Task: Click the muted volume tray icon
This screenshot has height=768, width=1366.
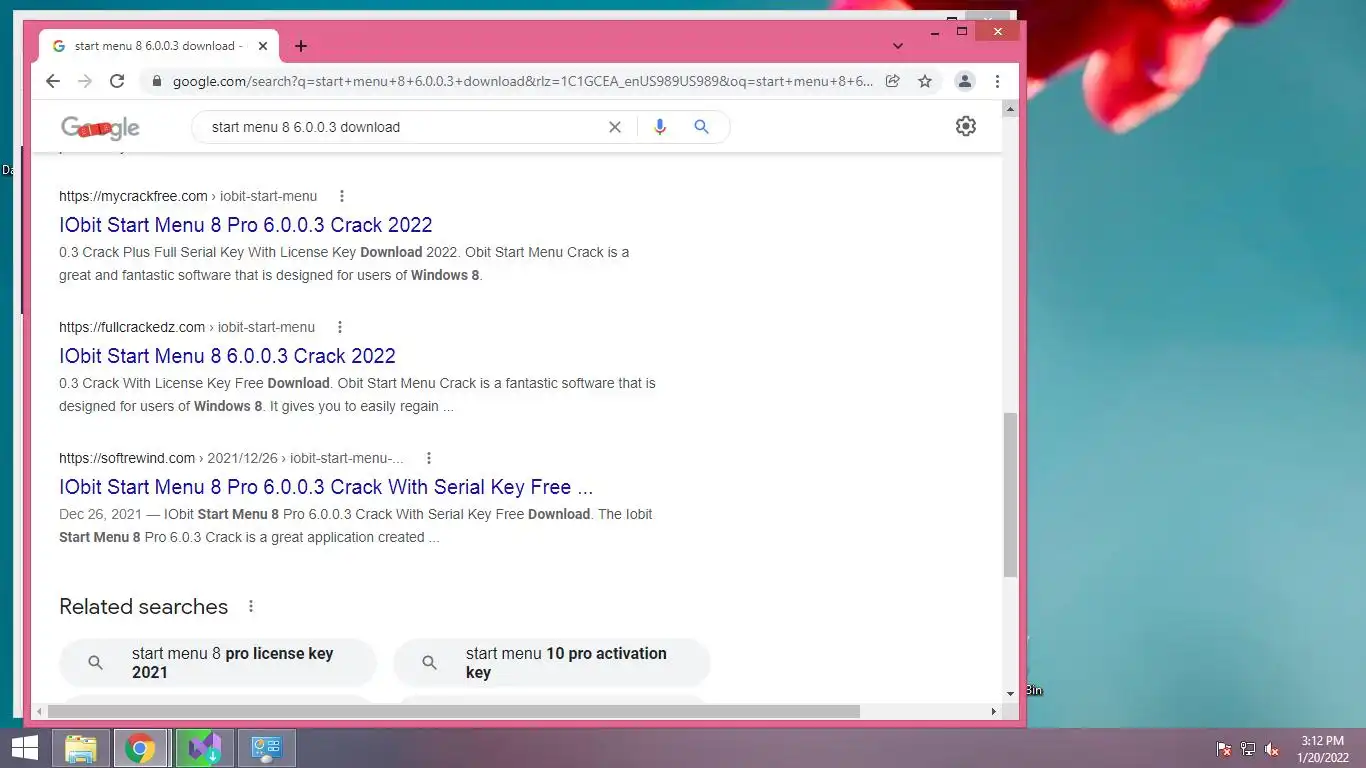Action: [1272, 749]
